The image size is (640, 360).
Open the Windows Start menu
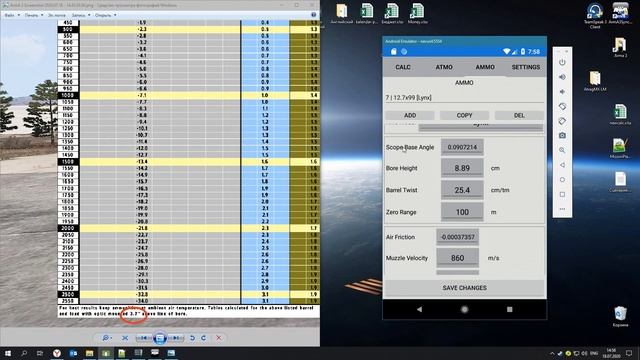point(8,353)
